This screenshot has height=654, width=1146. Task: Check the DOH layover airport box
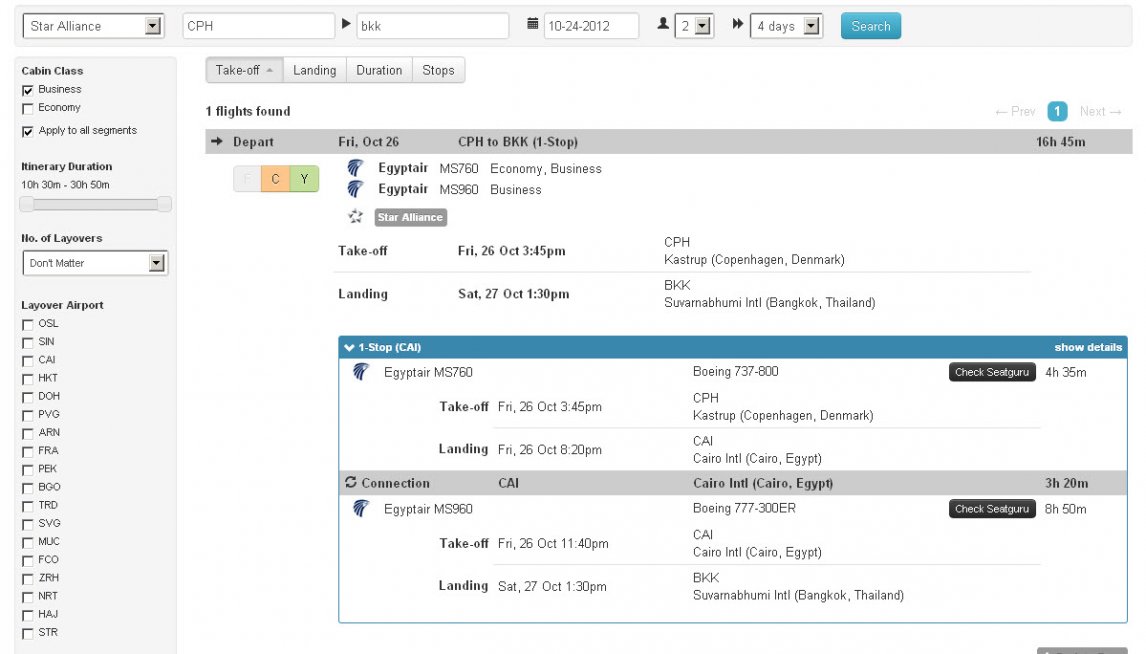click(28, 398)
